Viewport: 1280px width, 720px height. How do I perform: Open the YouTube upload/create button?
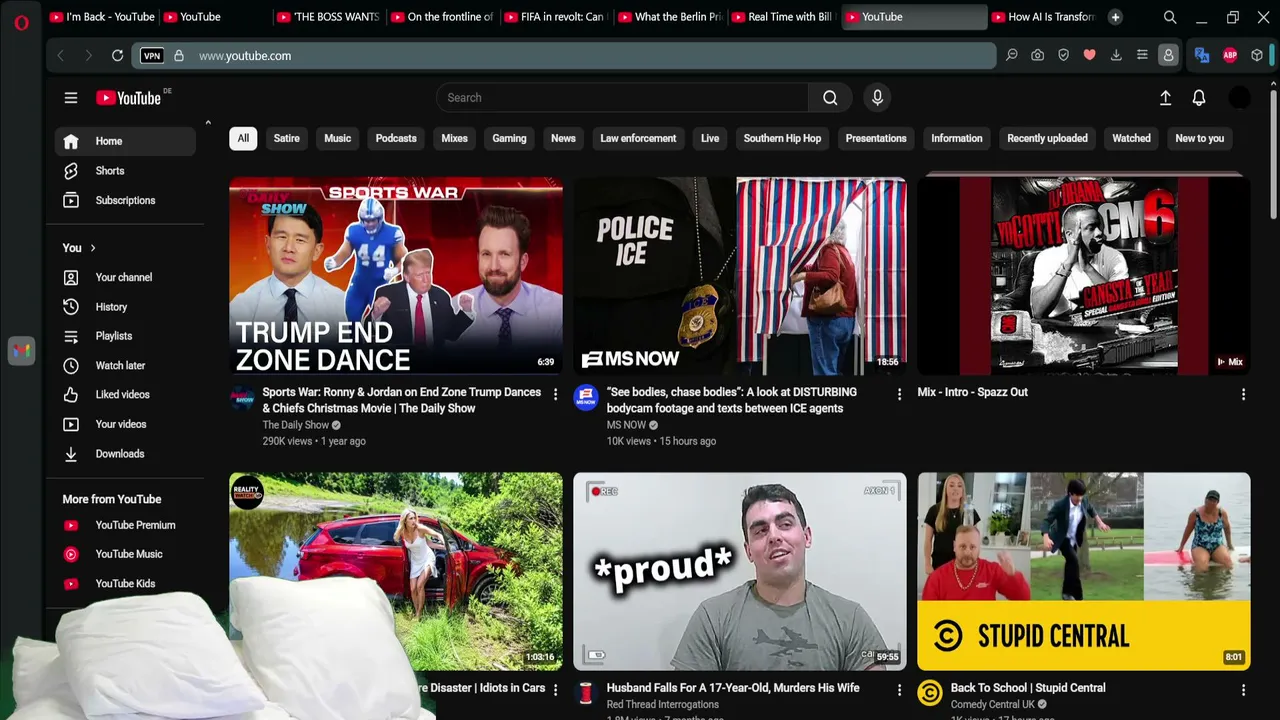coord(1165,98)
